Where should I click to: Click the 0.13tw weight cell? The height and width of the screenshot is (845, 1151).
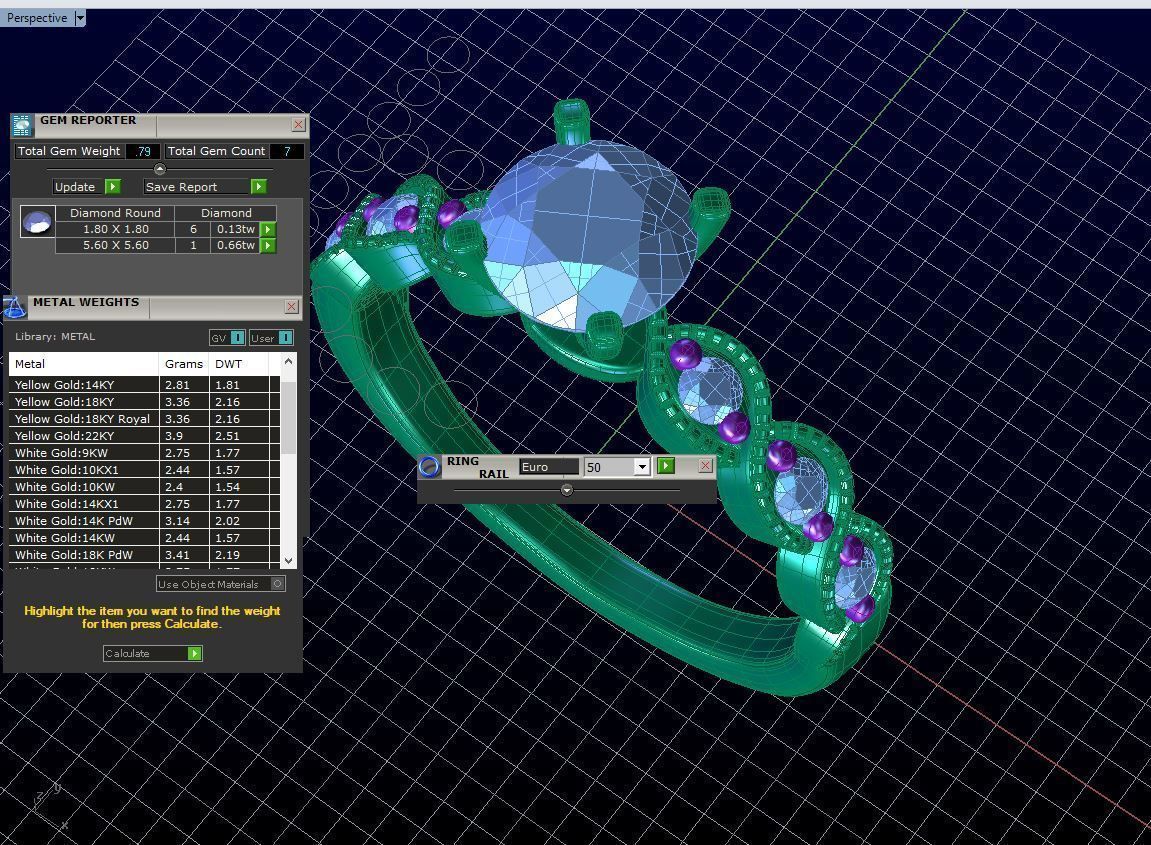coord(236,229)
